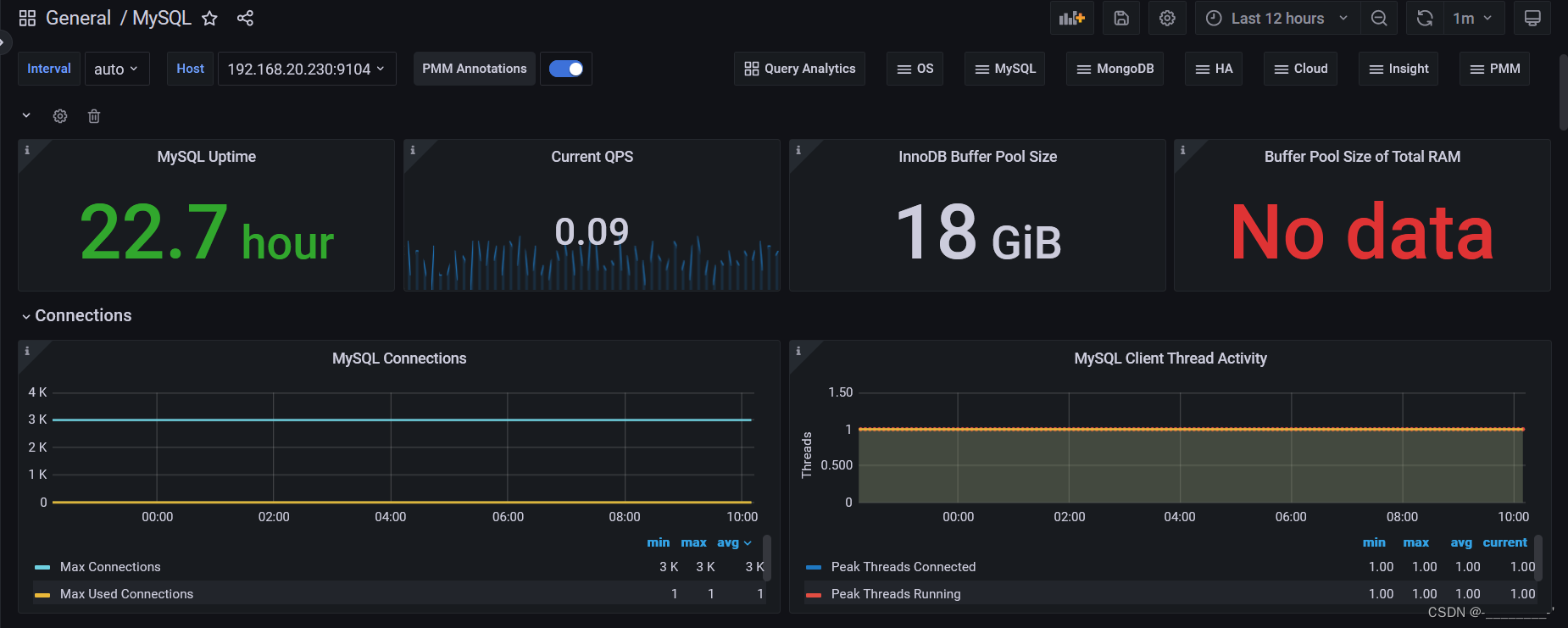Open the Interval auto dropdown

[117, 69]
